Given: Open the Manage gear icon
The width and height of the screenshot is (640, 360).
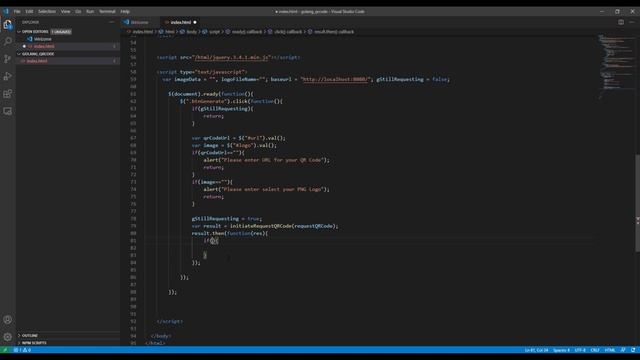Looking at the screenshot, I should tap(7, 337).
